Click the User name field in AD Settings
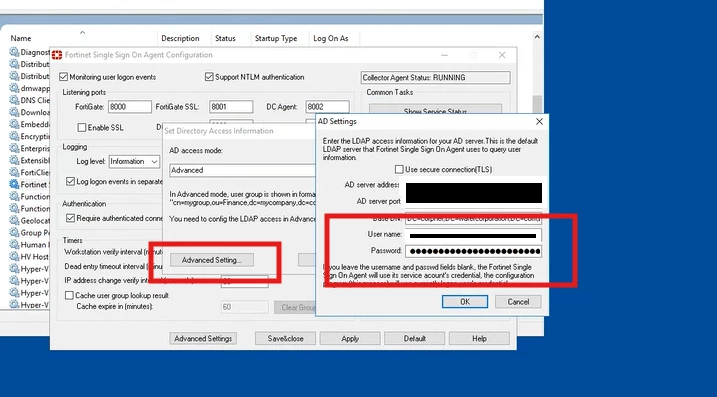Screen dimensions: 717x397 473,235
